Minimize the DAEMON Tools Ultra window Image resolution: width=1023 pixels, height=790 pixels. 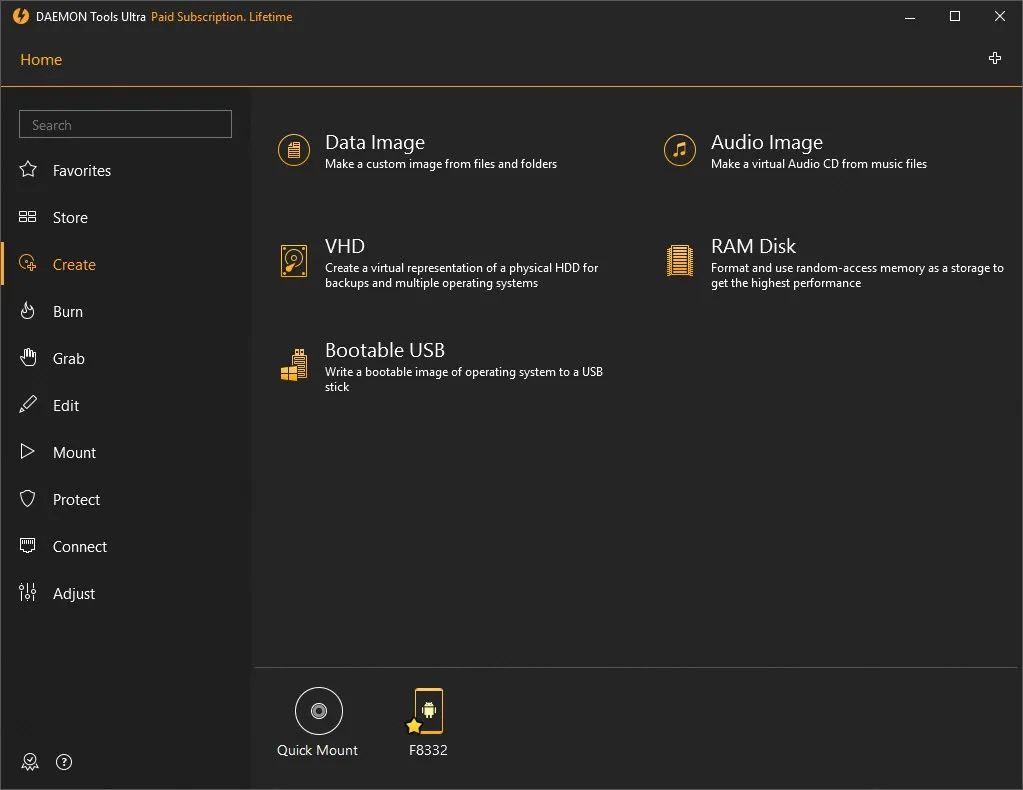coord(910,17)
